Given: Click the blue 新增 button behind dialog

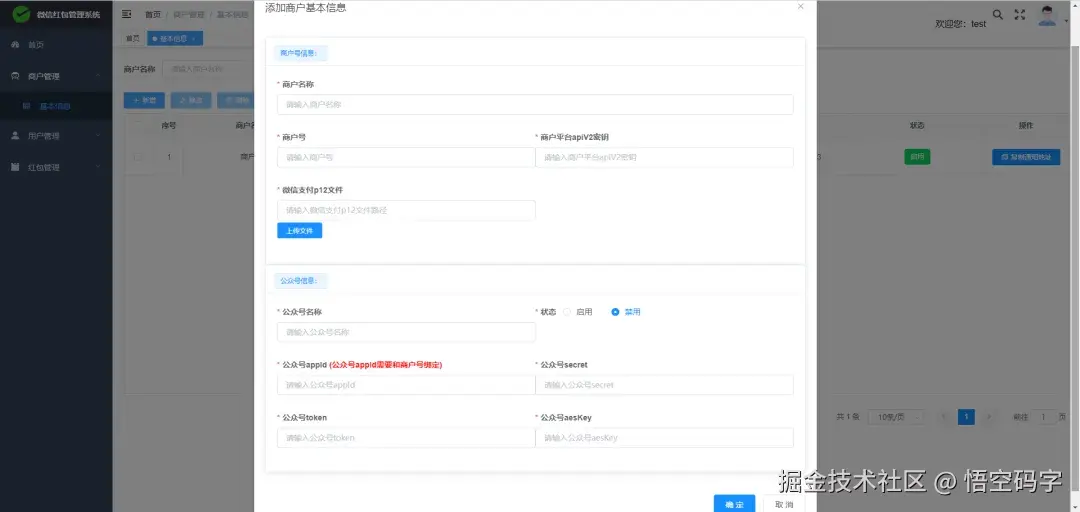Looking at the screenshot, I should click(144, 101).
